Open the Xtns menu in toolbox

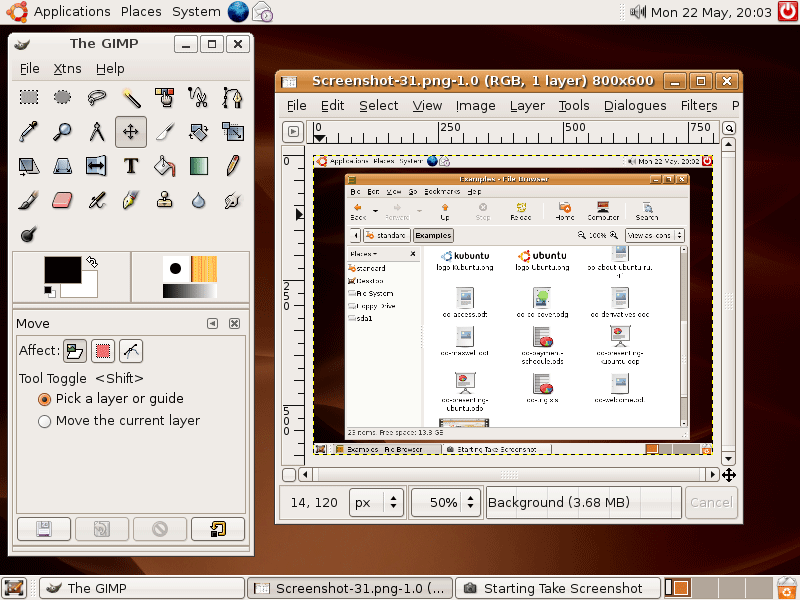pos(68,69)
